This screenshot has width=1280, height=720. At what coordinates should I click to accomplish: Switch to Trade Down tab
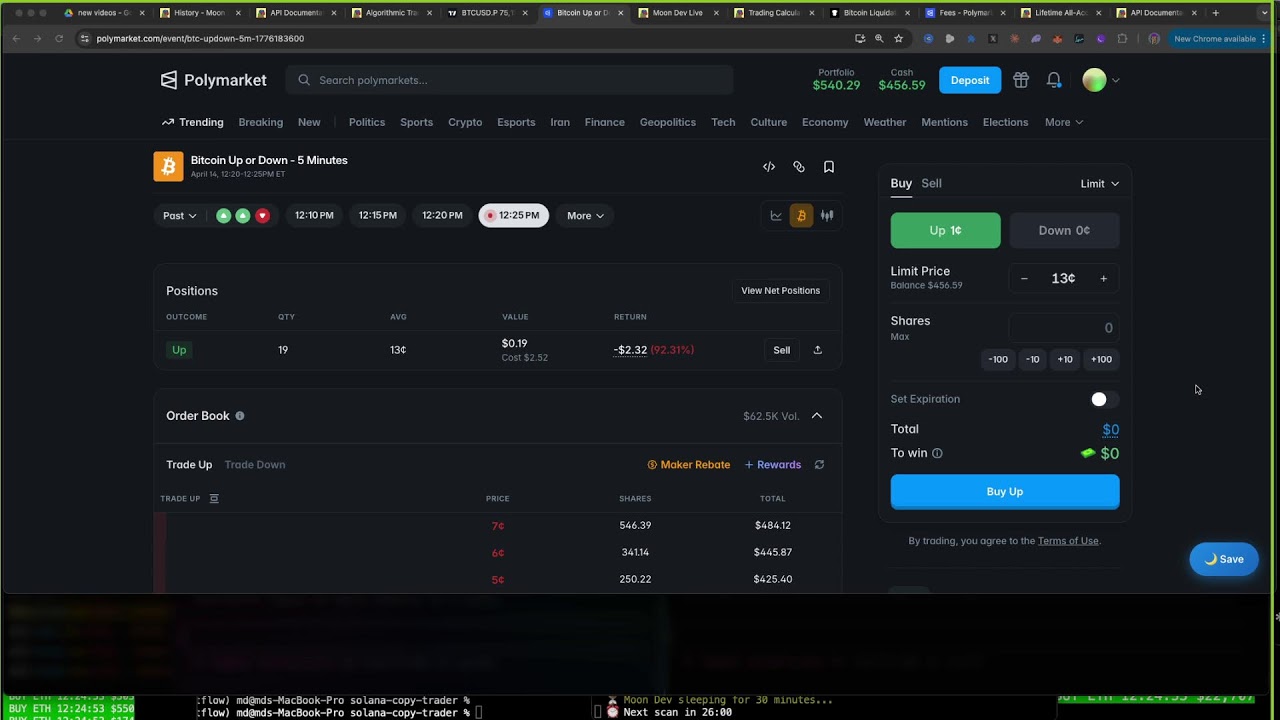click(255, 465)
